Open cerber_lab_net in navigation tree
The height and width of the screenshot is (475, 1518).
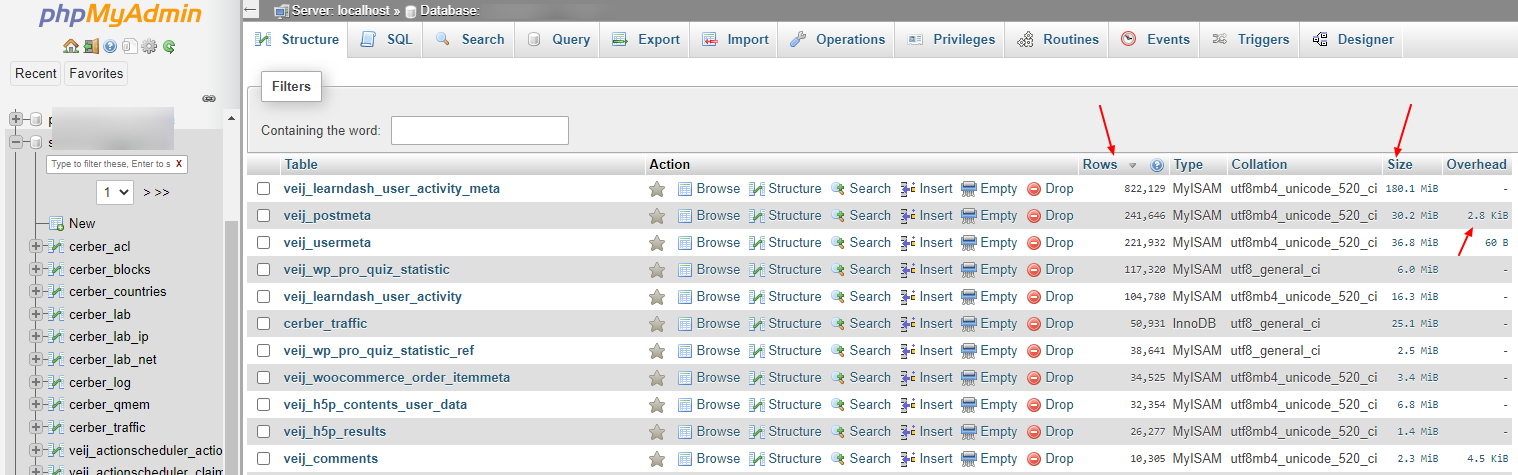[113, 360]
